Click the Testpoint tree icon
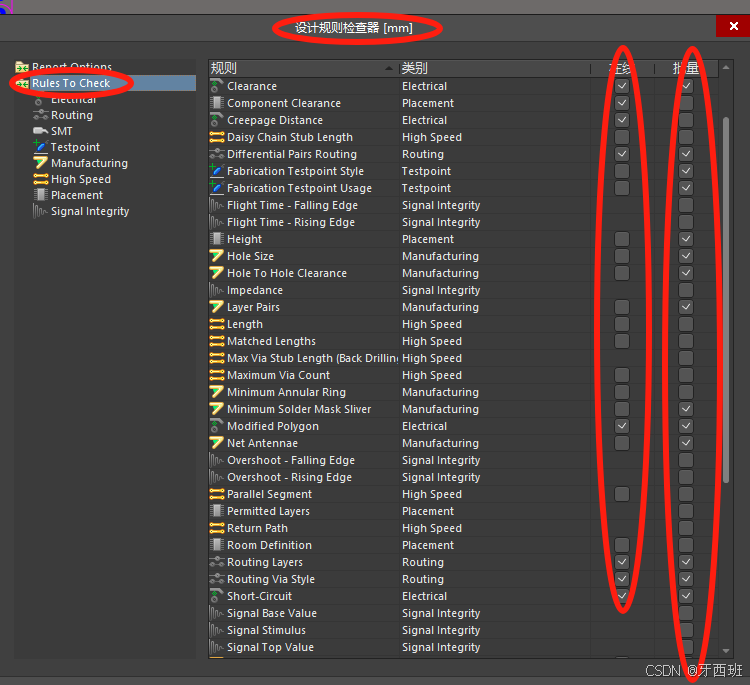Screen dimensions: 750x685 click(41, 146)
